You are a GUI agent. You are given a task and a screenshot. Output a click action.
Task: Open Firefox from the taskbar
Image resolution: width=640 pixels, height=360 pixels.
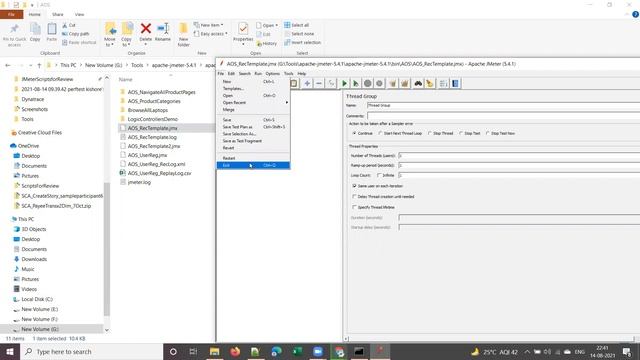pos(235,351)
